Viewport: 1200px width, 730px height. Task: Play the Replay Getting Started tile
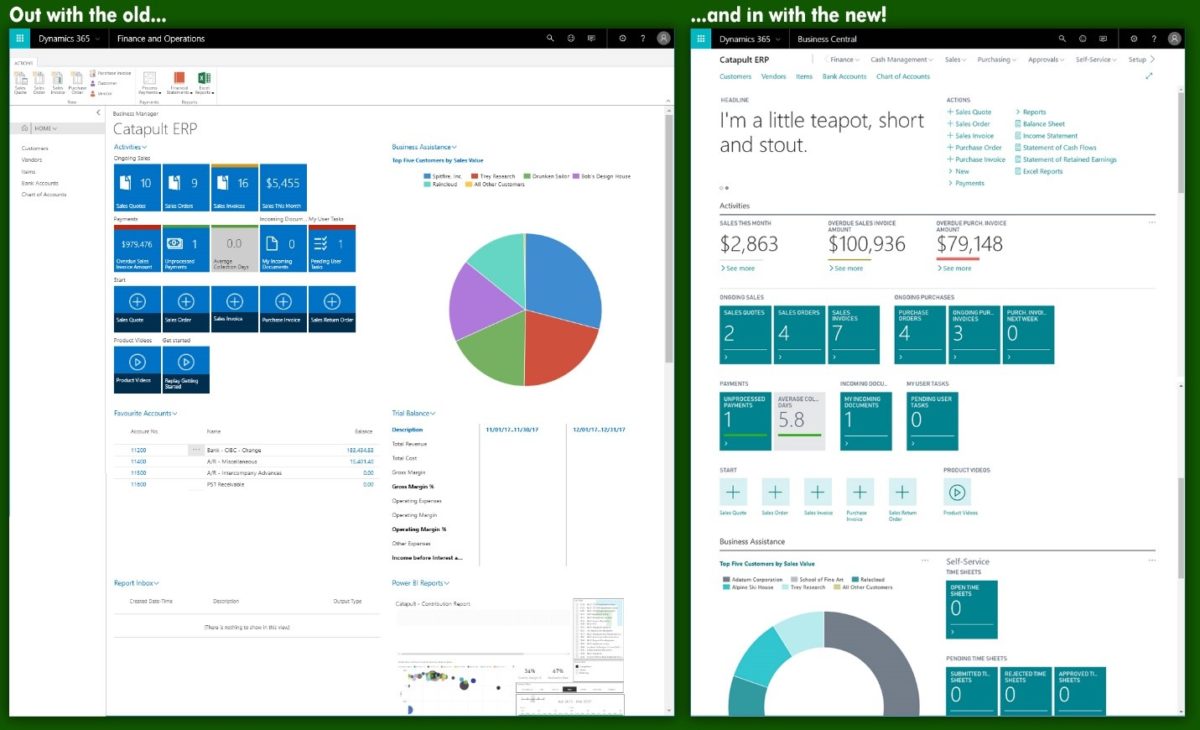tap(186, 370)
